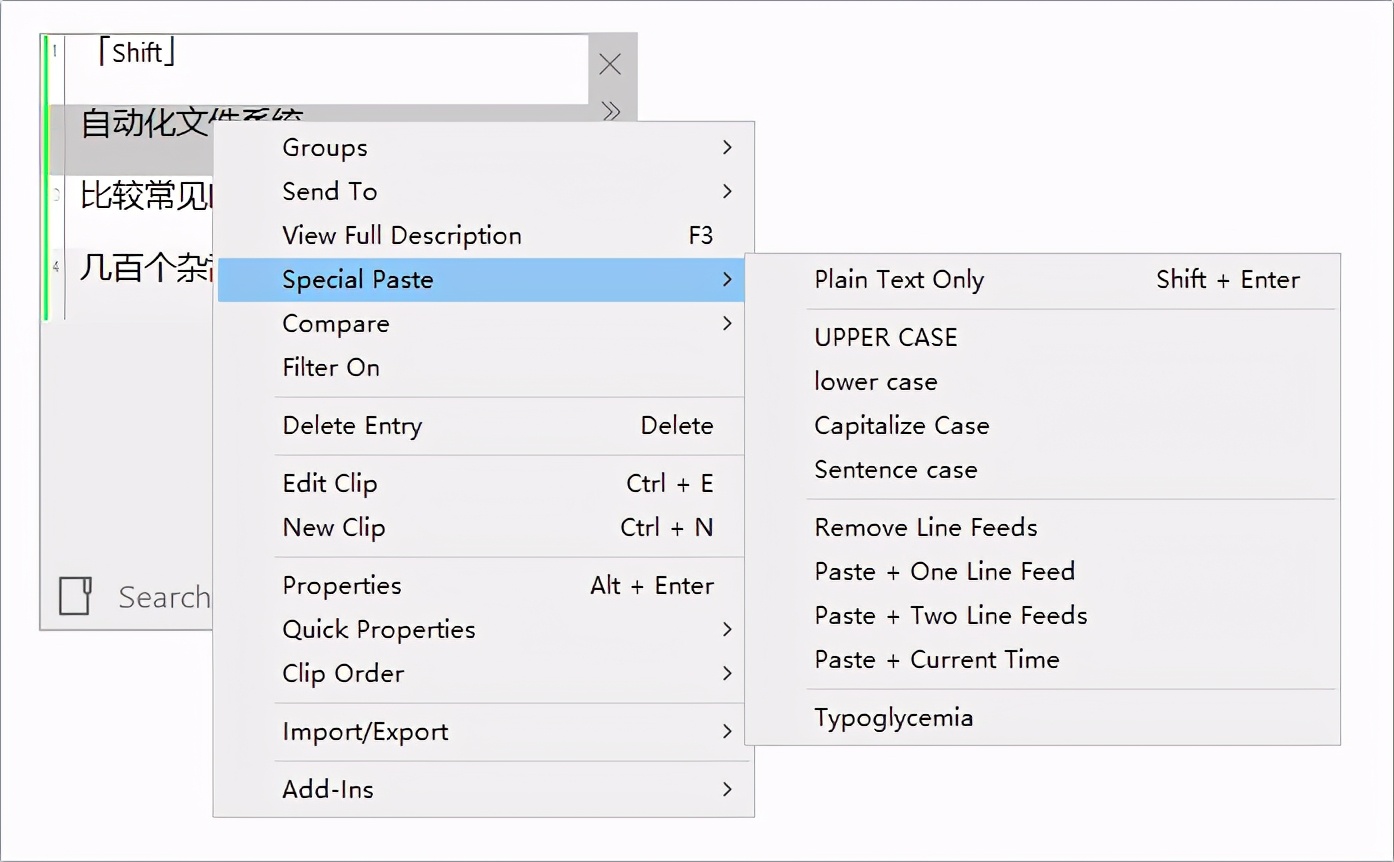1394x862 pixels.
Task: Select Remove Line Feeds option
Action: click(926, 528)
